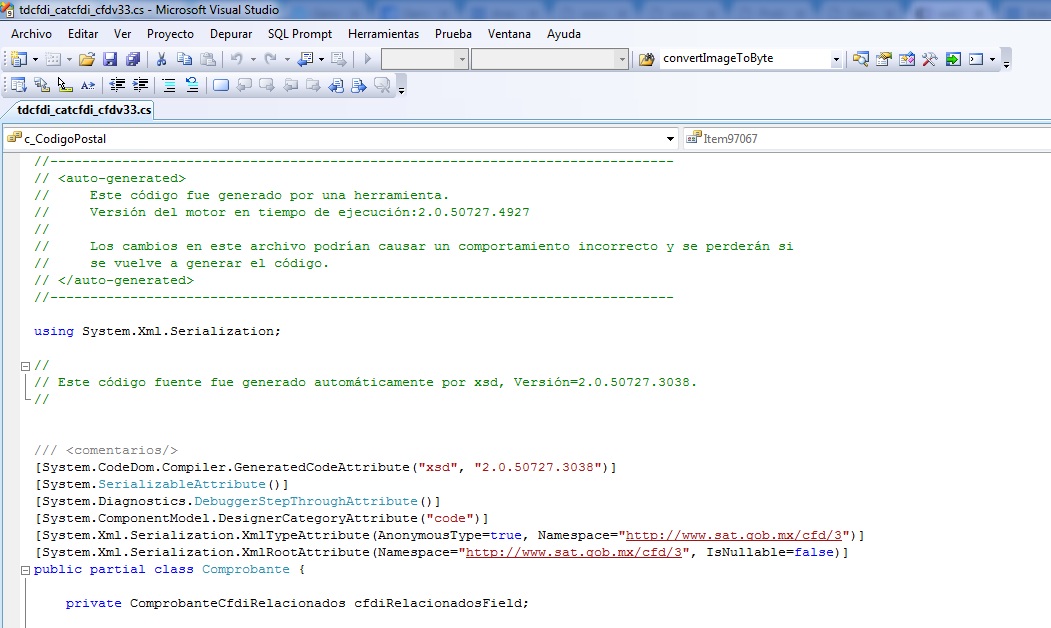The image size is (1051, 628).
Task: Open file using the folder icon
Action: click(86, 59)
